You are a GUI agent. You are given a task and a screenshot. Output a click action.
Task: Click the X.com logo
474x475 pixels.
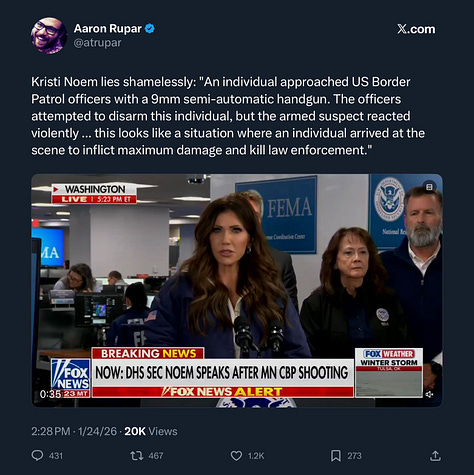pyautogui.click(x=416, y=29)
